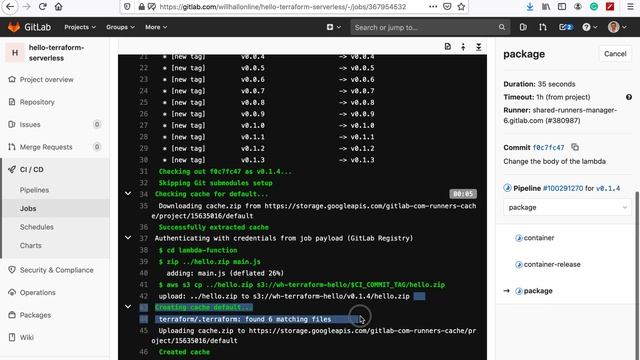This screenshot has width=640, height=360.
Task: Open the Firefox account icon
Action: (578, 7)
